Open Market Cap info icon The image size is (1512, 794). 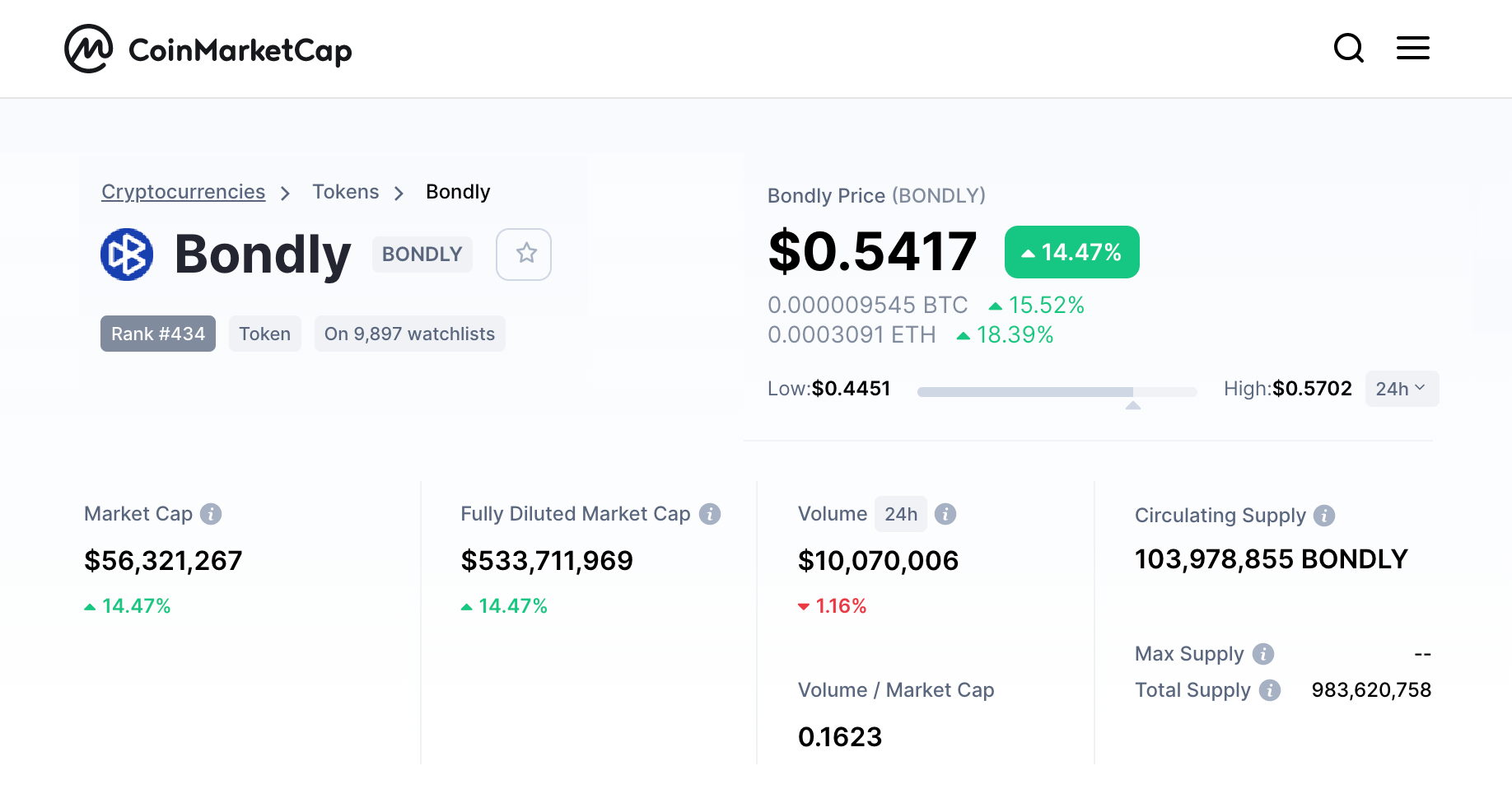211,514
